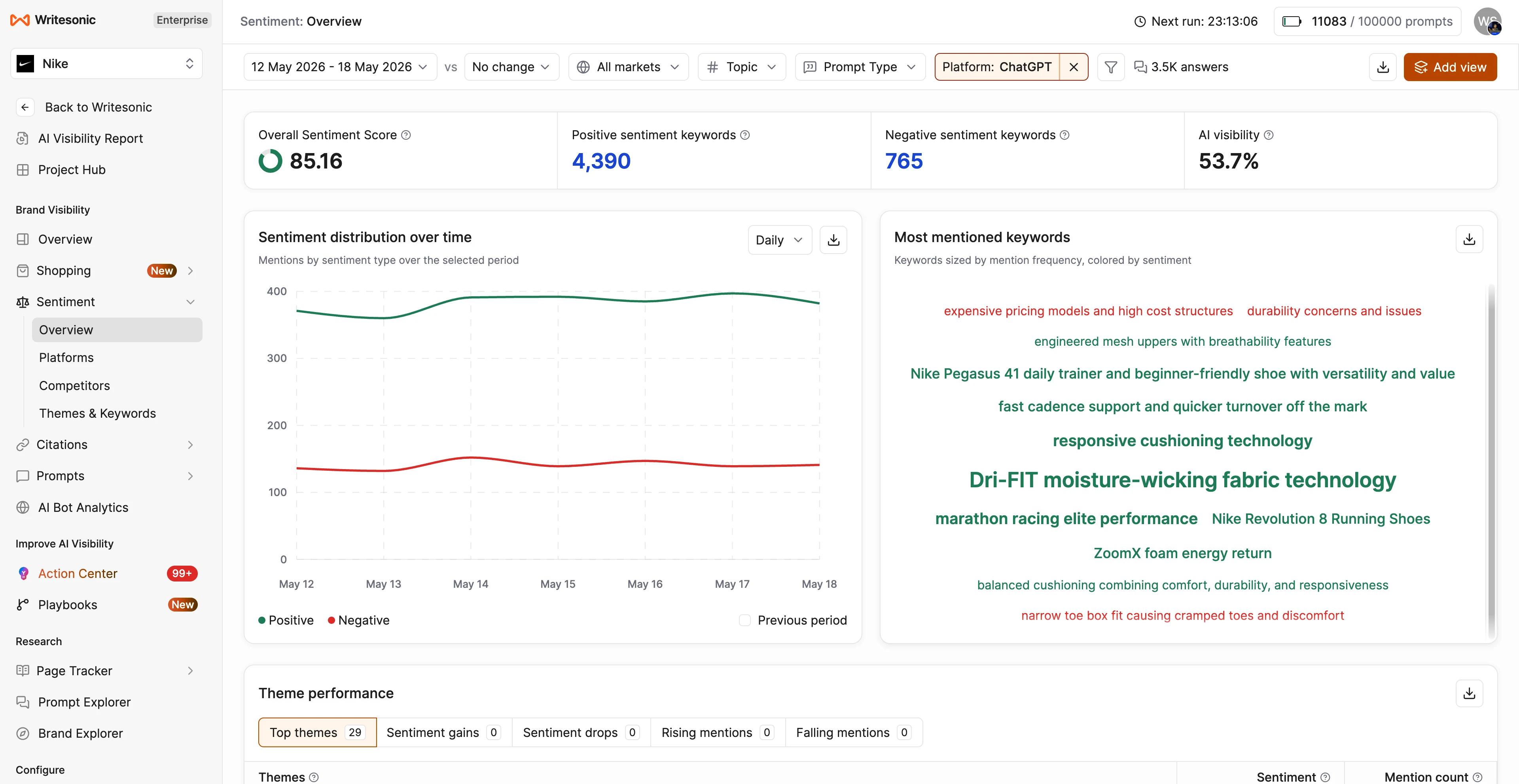
Task: Click the Page Tracker book icon
Action: (x=23, y=671)
